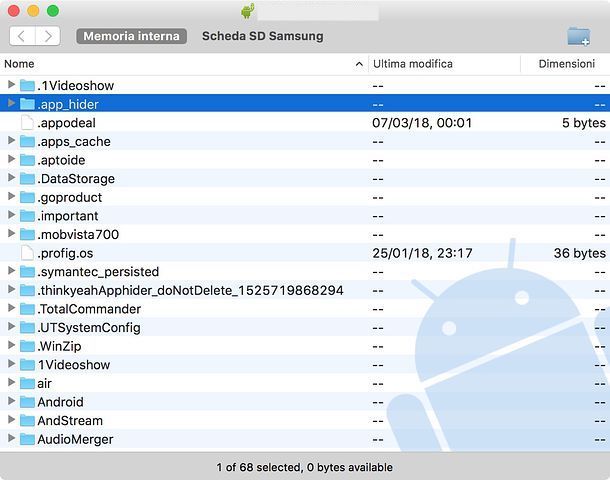Click the .profig.os file icon
The width and height of the screenshot is (610, 480).
27,253
